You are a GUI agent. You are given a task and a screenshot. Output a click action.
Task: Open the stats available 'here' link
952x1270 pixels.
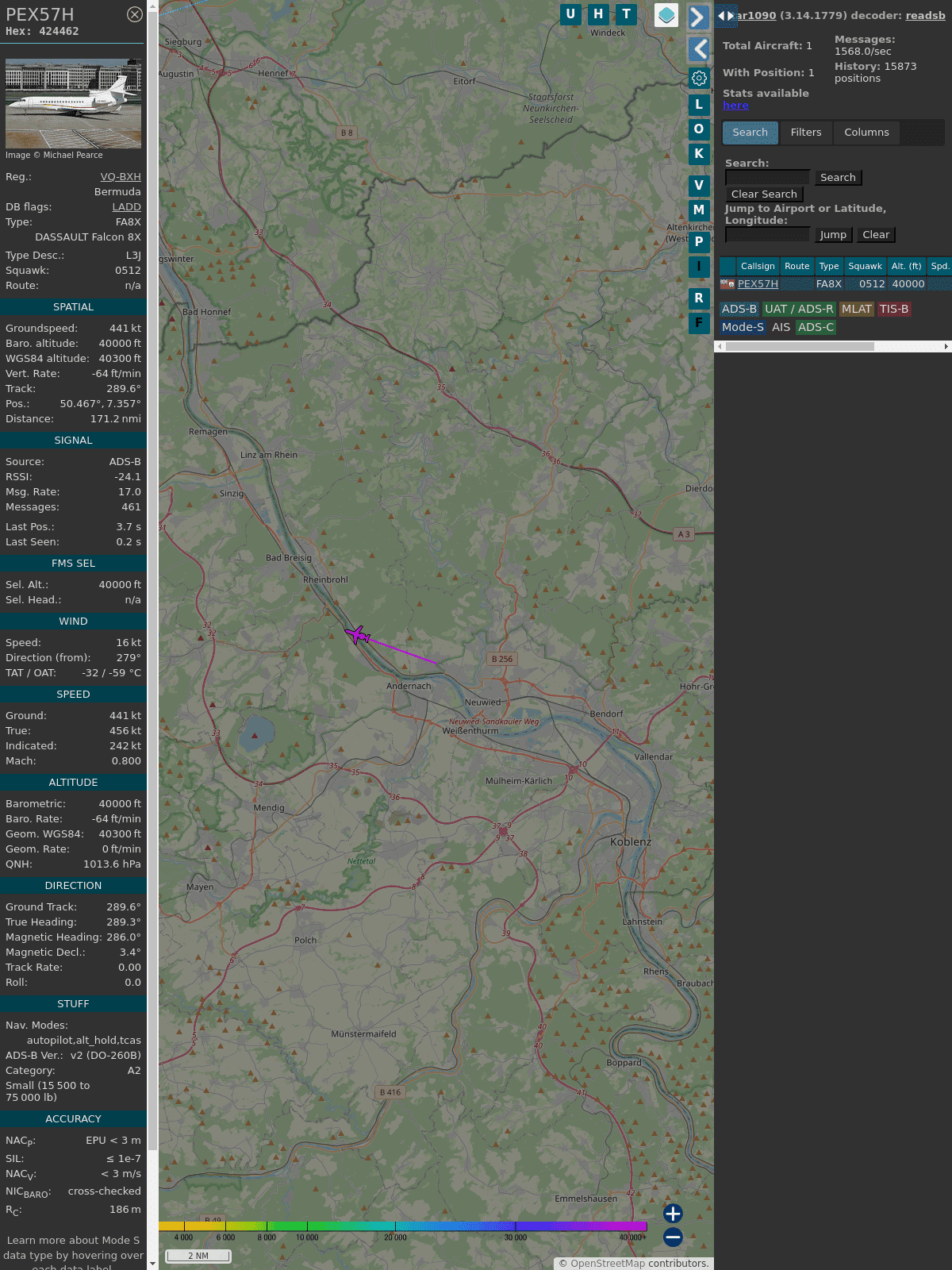[x=735, y=106]
